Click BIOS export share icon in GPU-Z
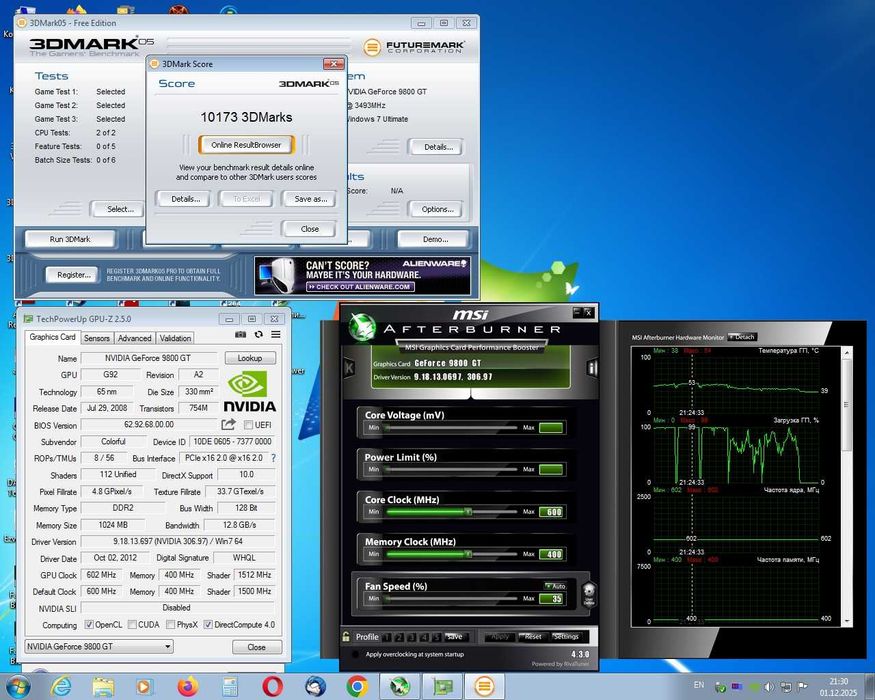The height and width of the screenshot is (700, 875). pos(228,425)
